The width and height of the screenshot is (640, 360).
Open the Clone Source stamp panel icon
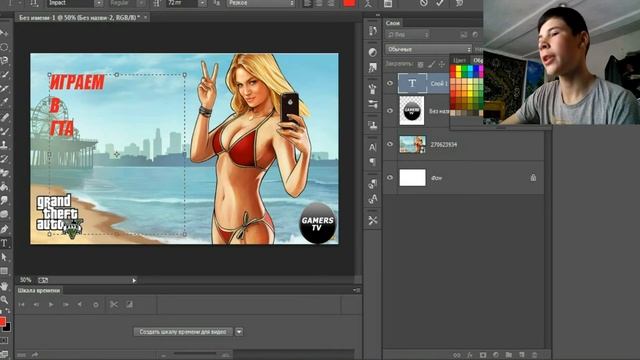[x=372, y=125]
